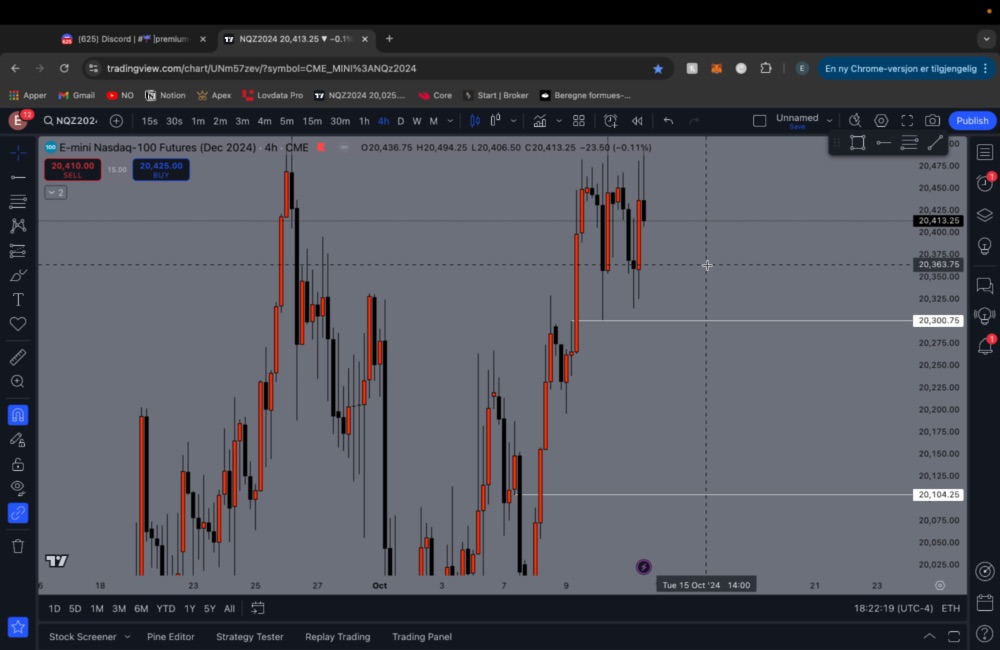1000x650 pixels.
Task: Select the 4h interval
Action: coord(383,121)
